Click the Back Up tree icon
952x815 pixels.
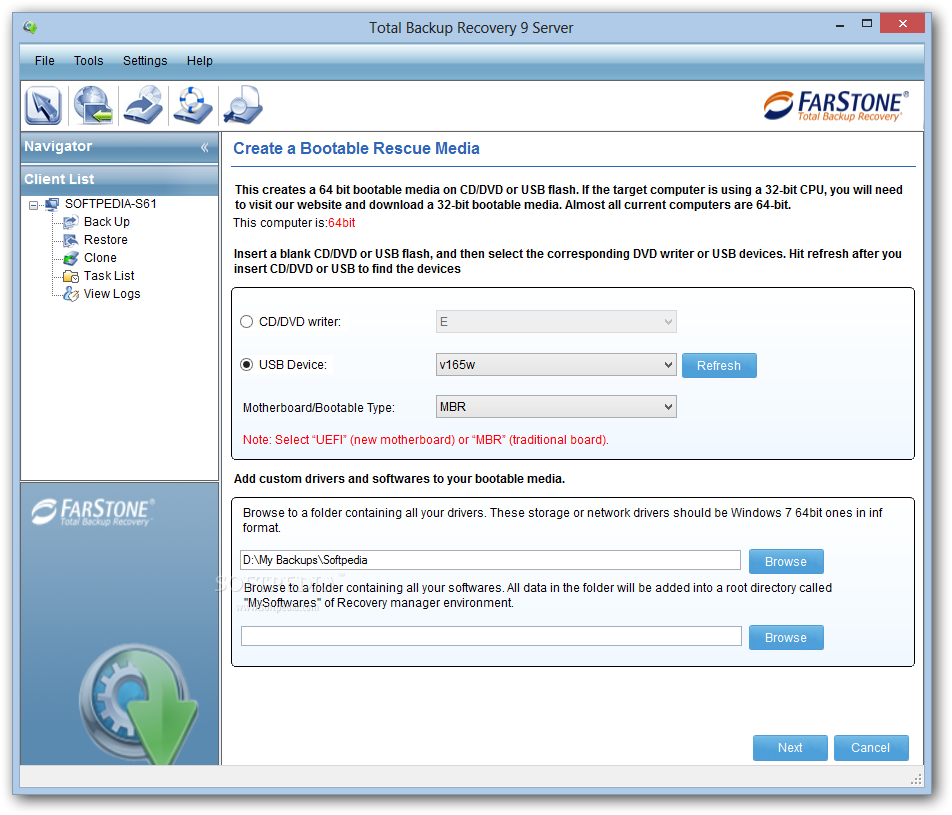pyautogui.click(x=71, y=222)
